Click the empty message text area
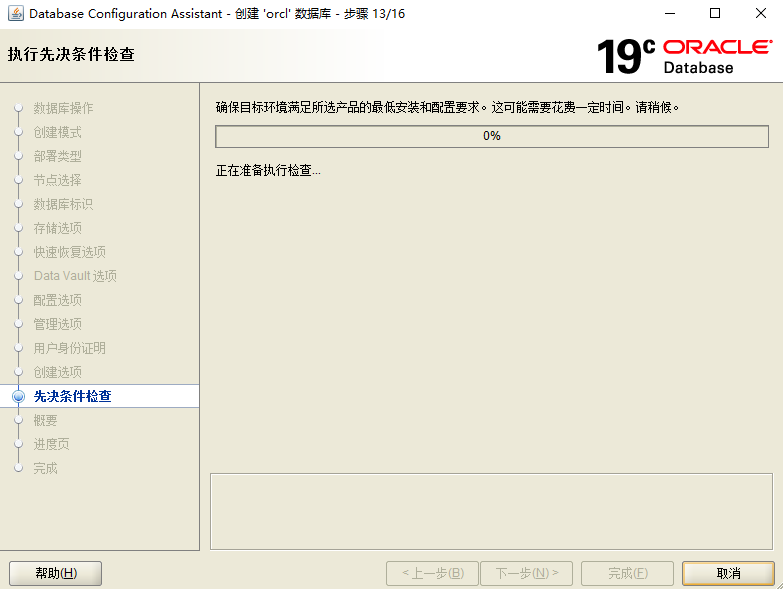Screen dimensions: 783x589 [x=490, y=511]
